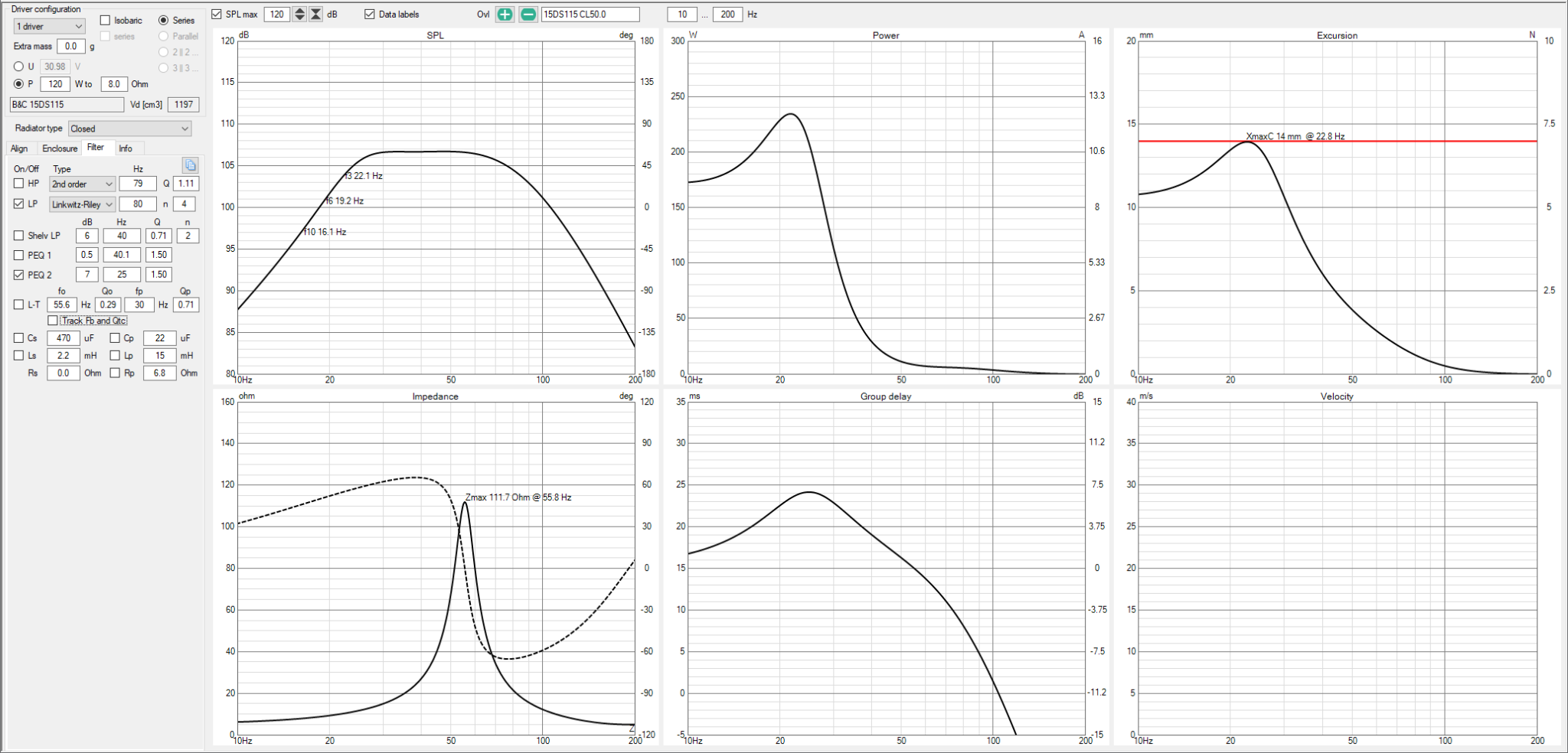Remove overlay with the green minus icon
Viewport: 1568px width, 753px height.
[528, 15]
